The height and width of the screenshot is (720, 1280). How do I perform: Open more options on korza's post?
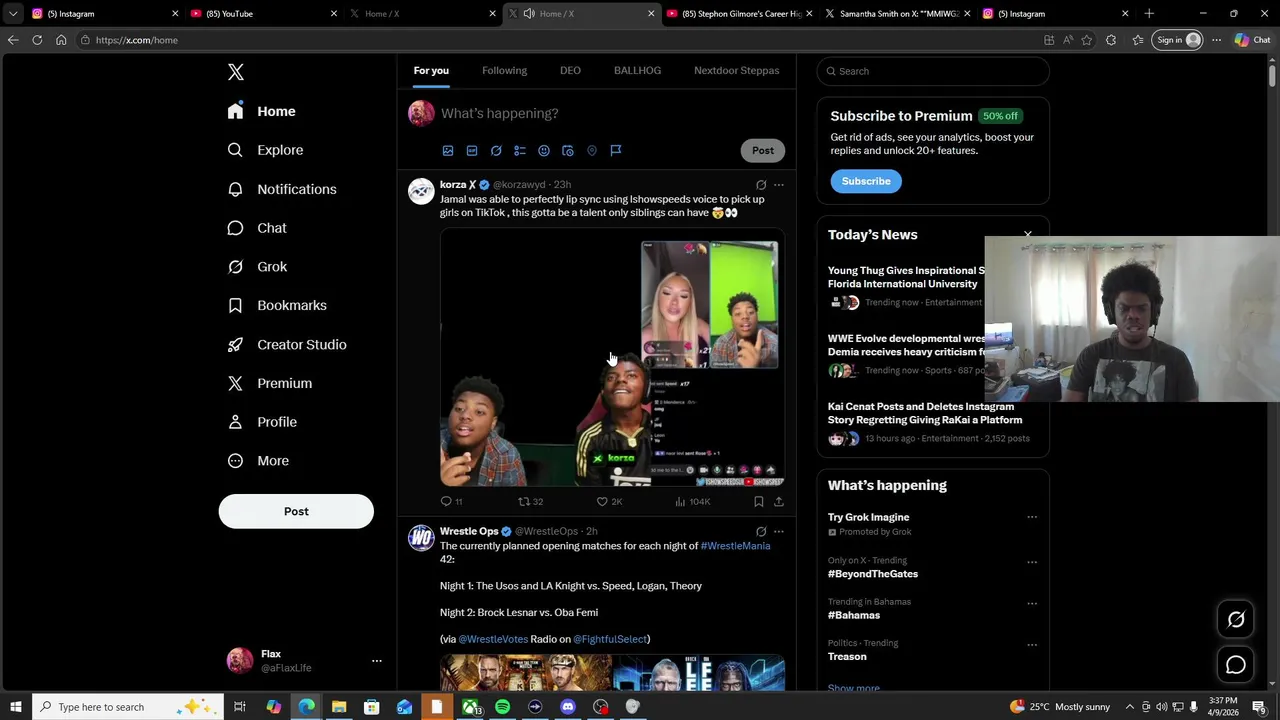(x=779, y=185)
